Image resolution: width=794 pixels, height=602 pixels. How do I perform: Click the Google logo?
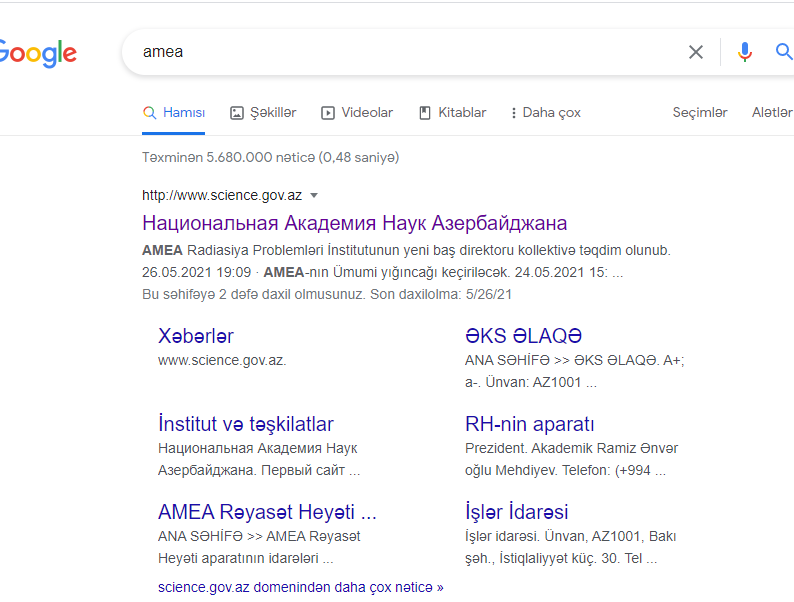(x=38, y=53)
